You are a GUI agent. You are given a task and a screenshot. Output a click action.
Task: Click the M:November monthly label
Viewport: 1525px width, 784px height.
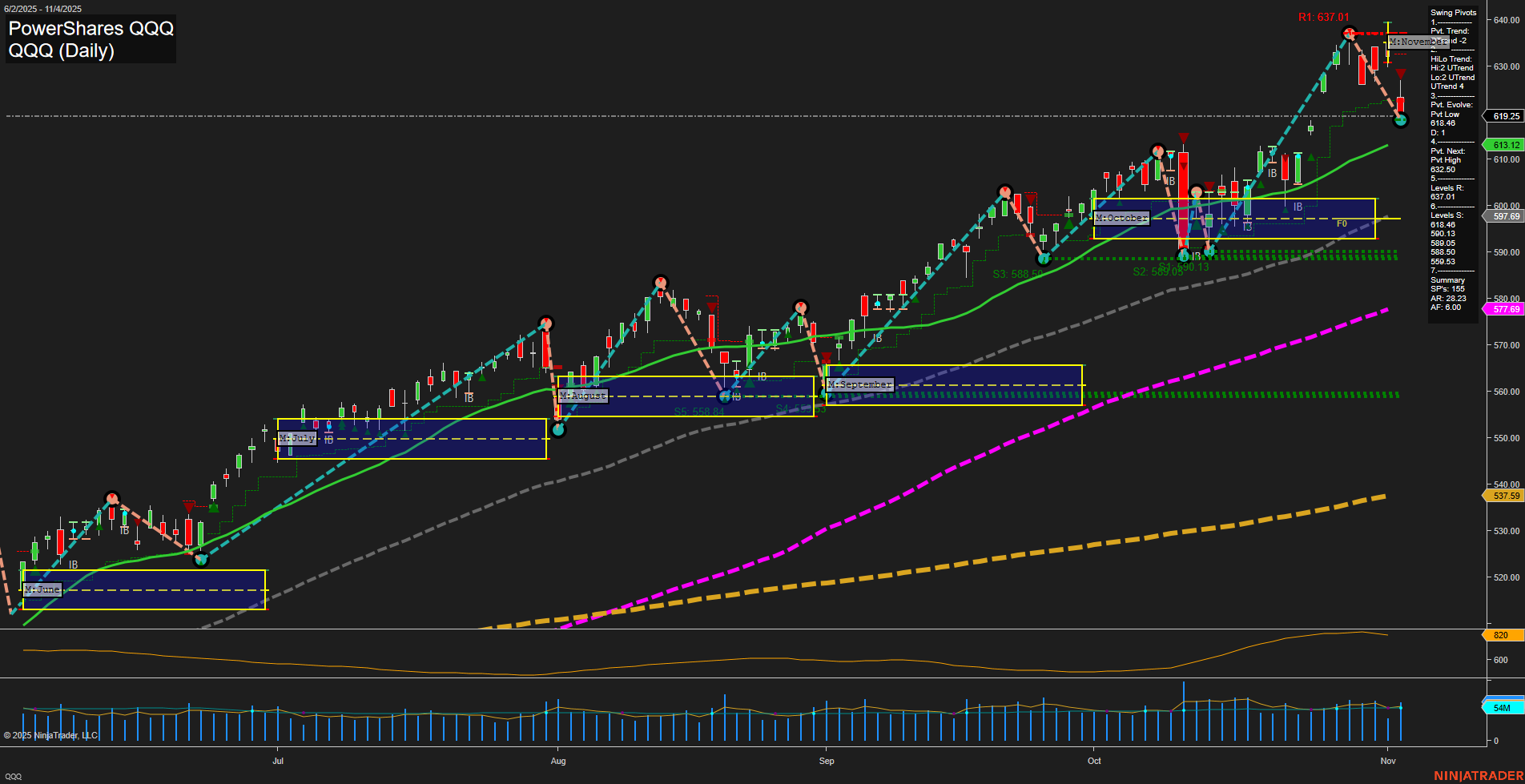[1418, 42]
